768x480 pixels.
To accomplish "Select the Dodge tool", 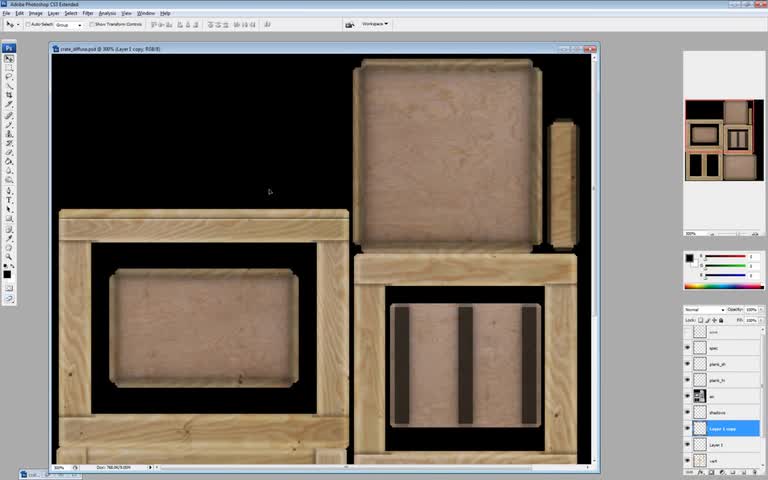I will [x=9, y=179].
